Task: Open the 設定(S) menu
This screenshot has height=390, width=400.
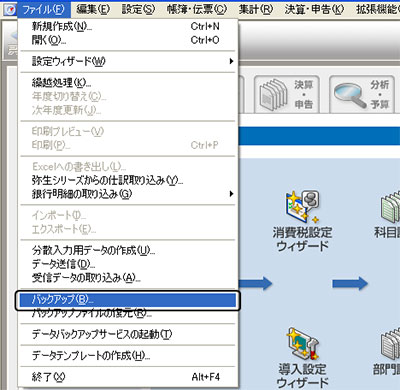Action: point(138,9)
